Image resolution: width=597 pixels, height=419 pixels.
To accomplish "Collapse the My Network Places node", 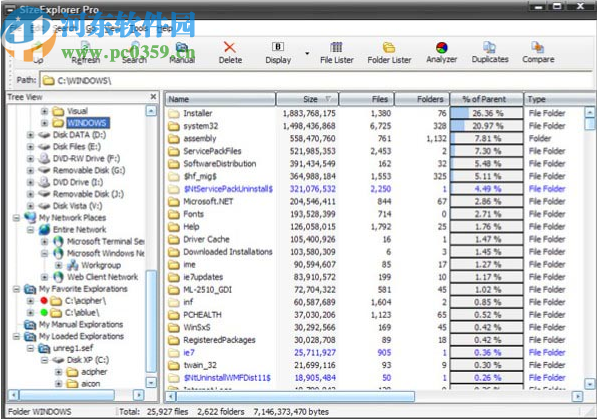I will (16, 217).
